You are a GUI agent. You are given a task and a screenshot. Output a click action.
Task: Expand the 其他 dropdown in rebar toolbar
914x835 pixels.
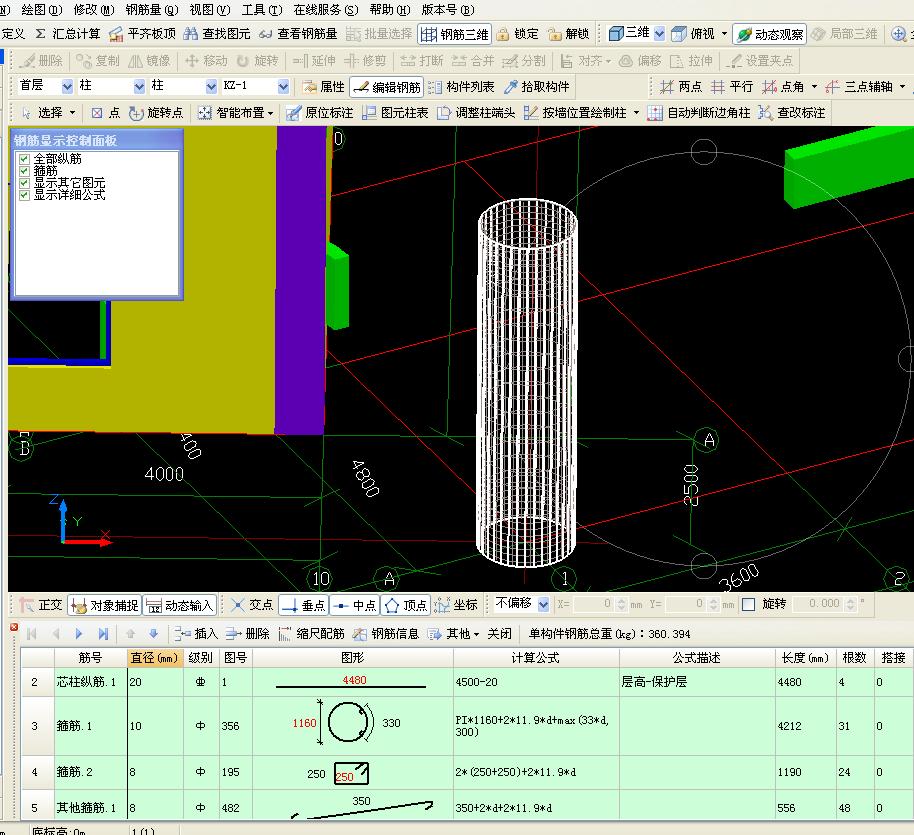[x=477, y=634]
